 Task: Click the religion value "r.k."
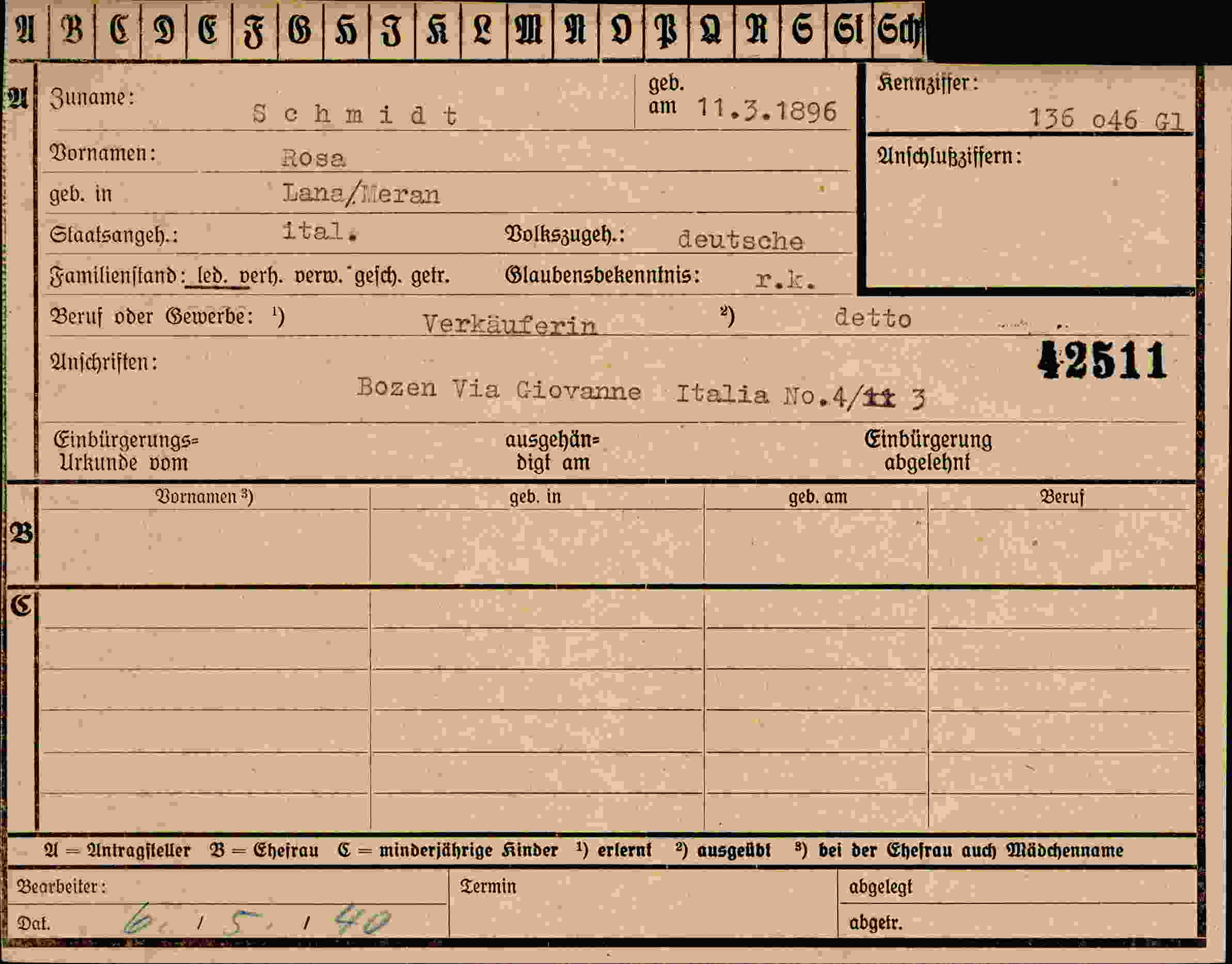click(785, 279)
